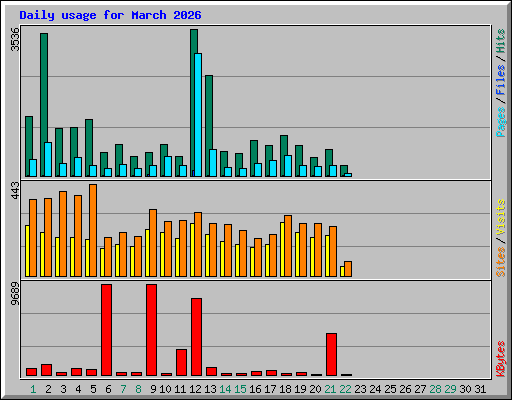Click the orange Sites bar for day 9
The width and height of the screenshot is (512, 400).
click(153, 243)
